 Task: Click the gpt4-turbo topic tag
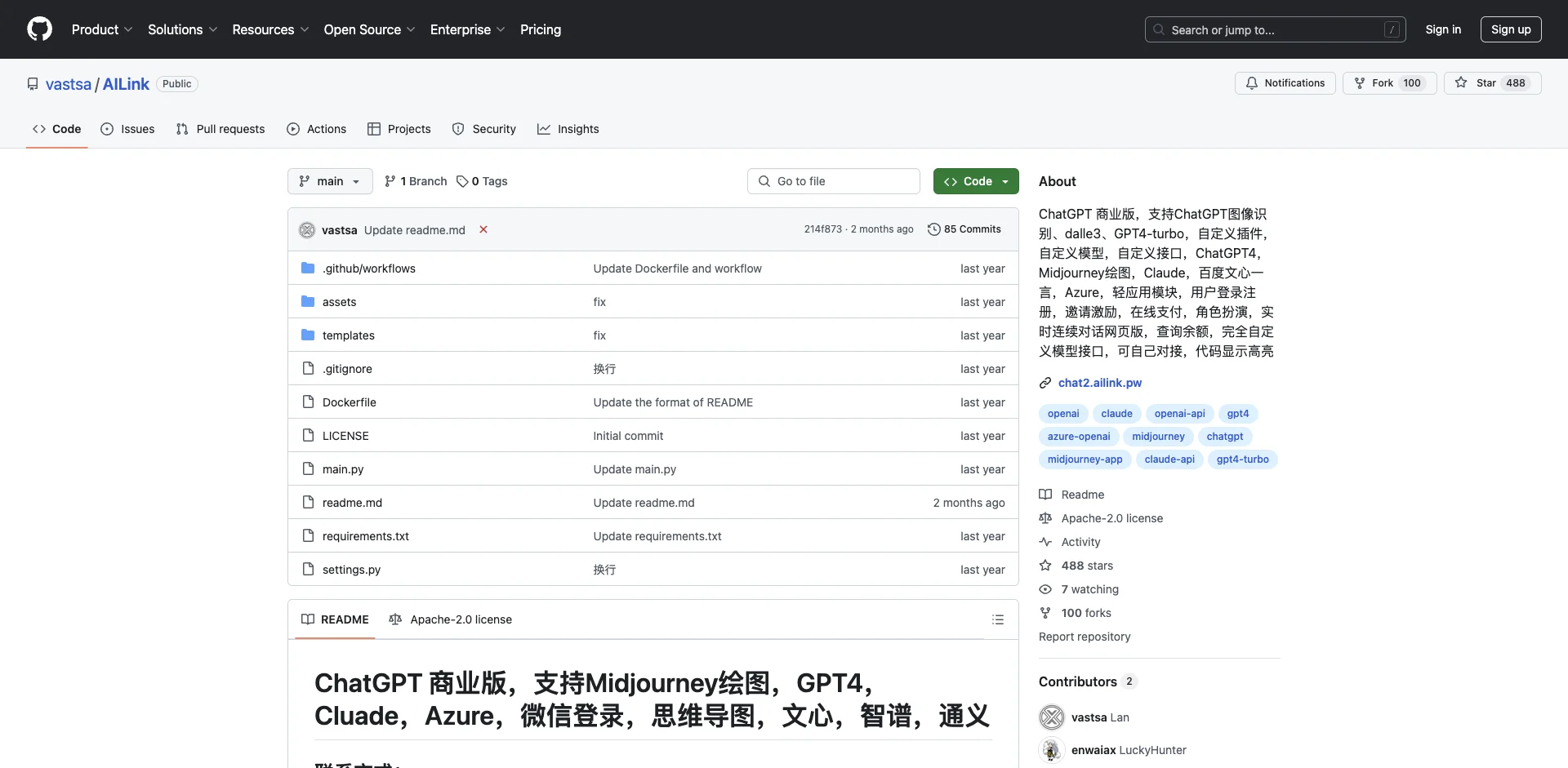(x=1242, y=459)
